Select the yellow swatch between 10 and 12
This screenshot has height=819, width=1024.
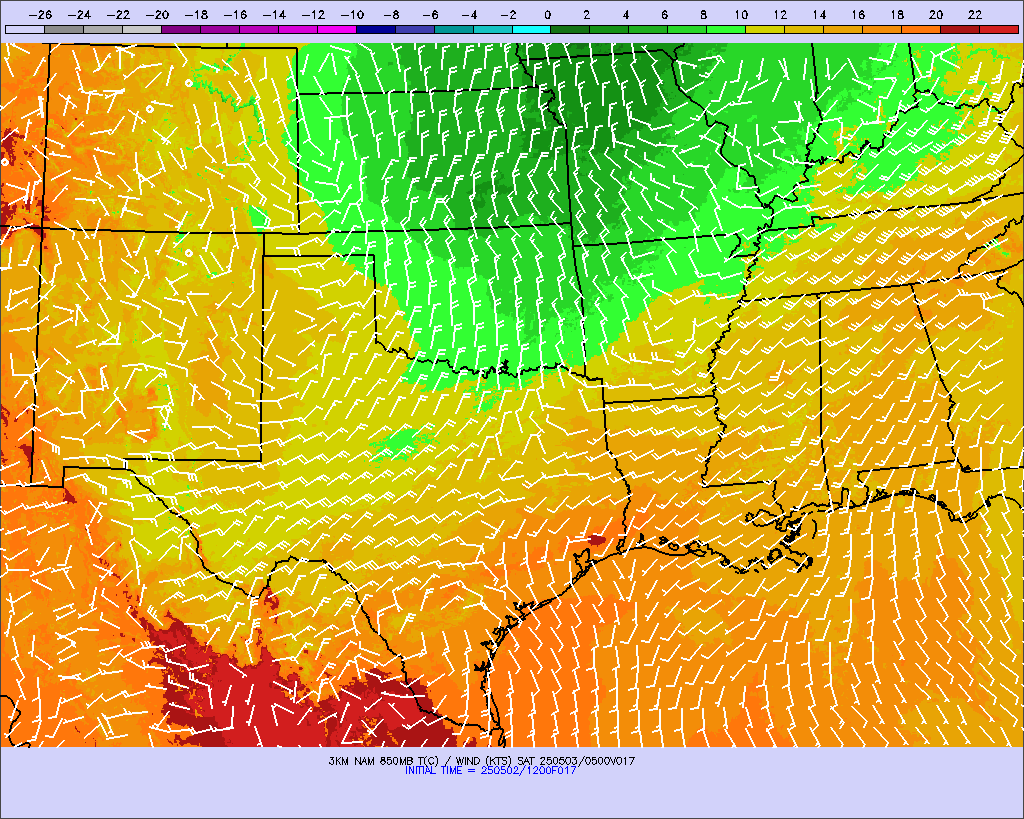[765, 29]
